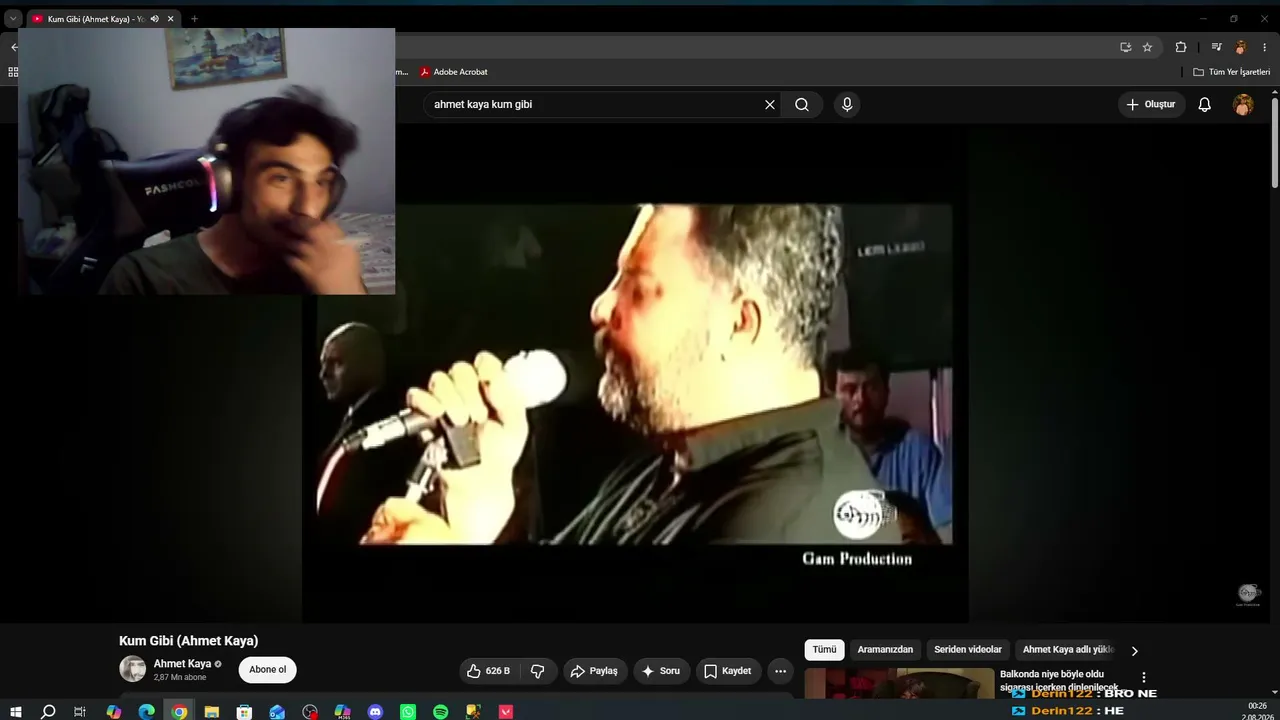This screenshot has height=720, width=1280.
Task: Share the video with Paylaş
Action: 594,671
